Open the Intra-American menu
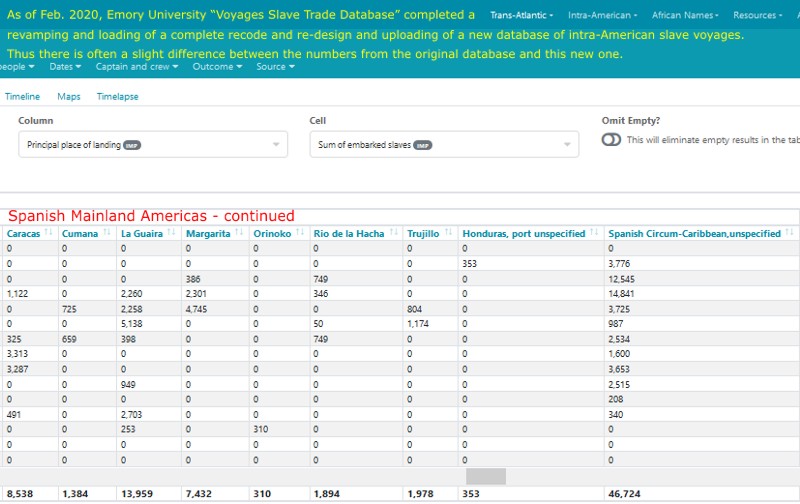 coord(600,15)
